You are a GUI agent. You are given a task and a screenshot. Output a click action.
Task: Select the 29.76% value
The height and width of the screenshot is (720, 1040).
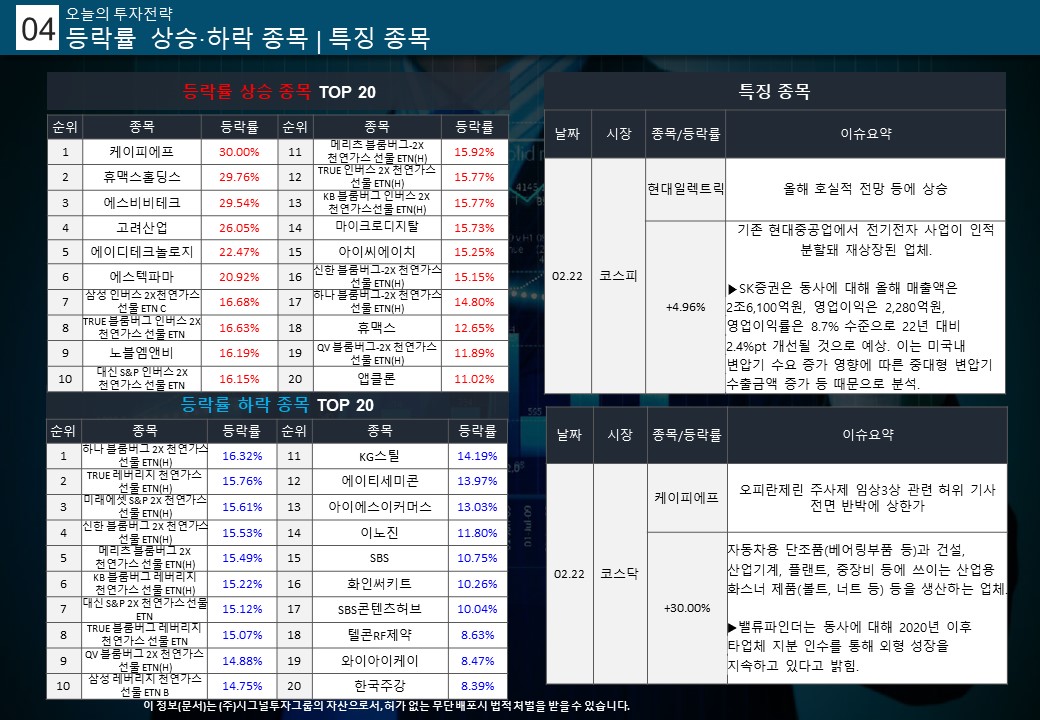(x=239, y=177)
